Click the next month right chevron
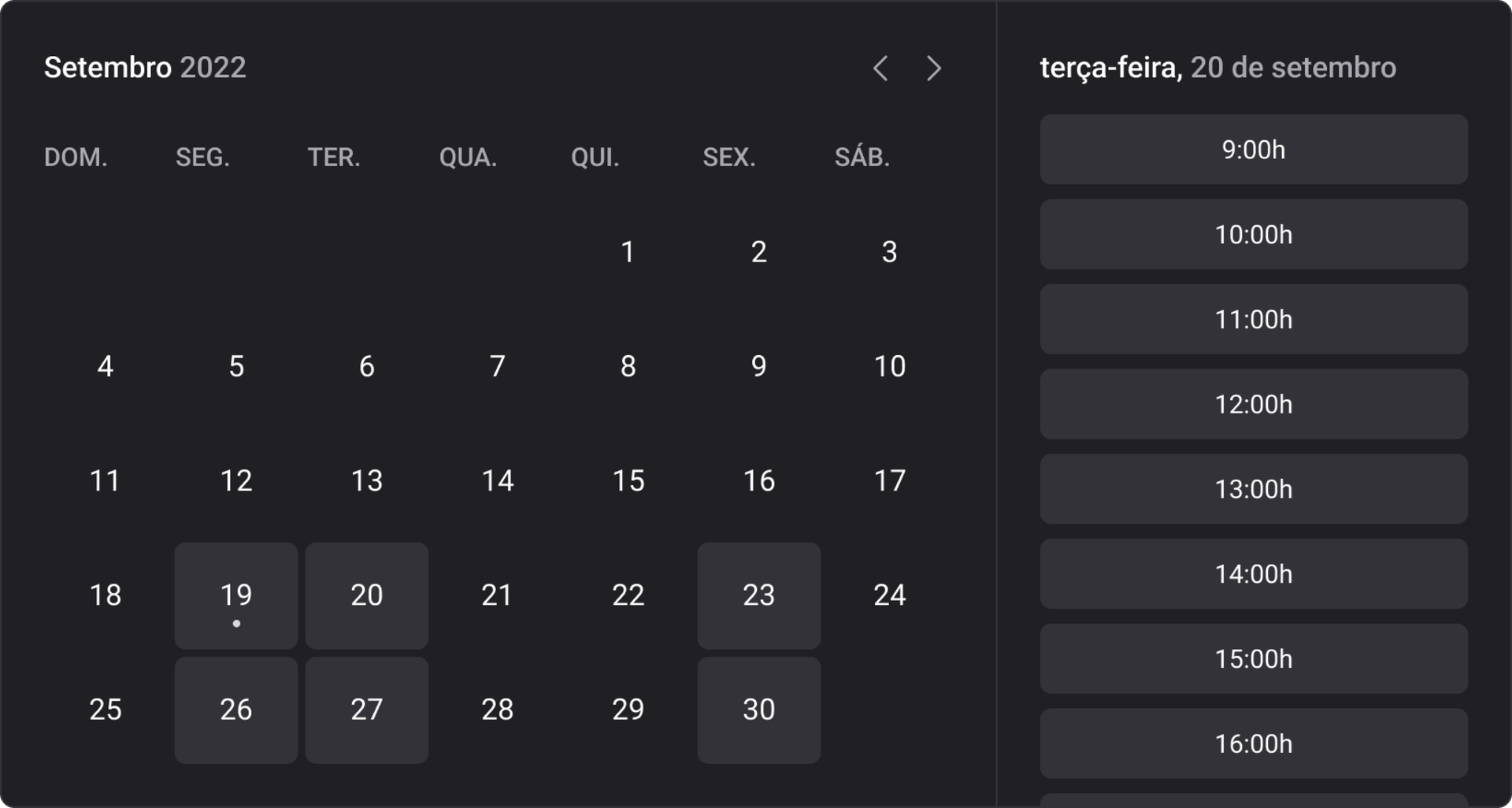 933,69
